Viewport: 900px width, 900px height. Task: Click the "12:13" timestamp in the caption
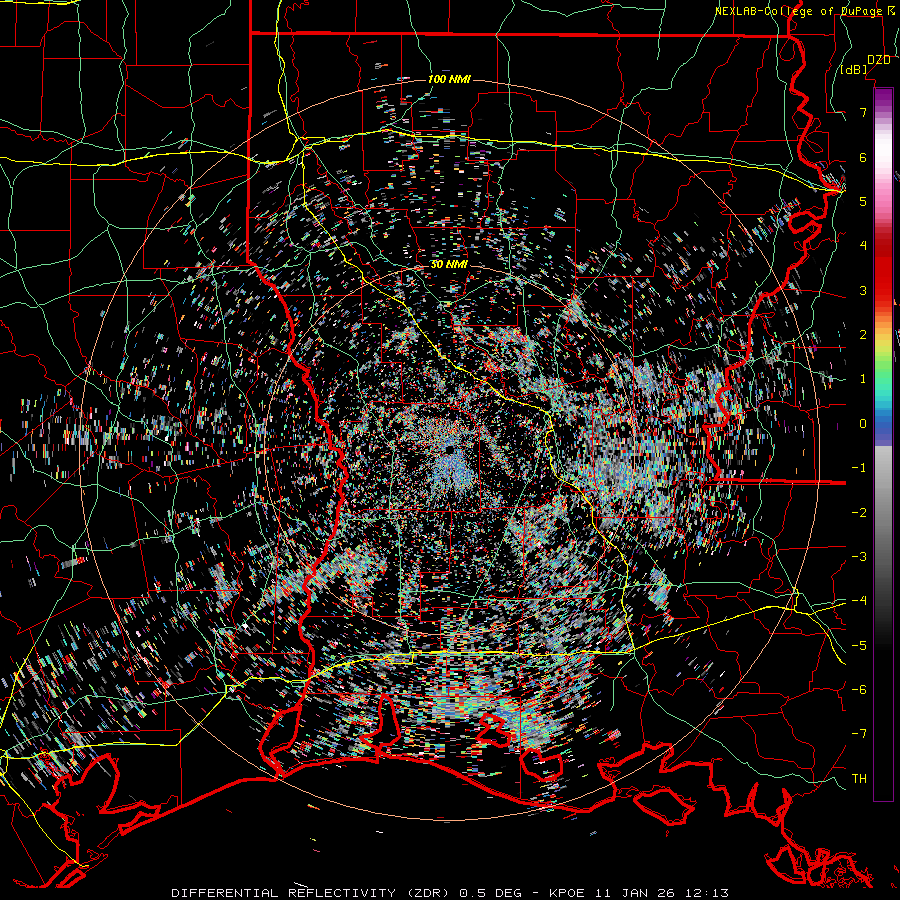click(707, 893)
